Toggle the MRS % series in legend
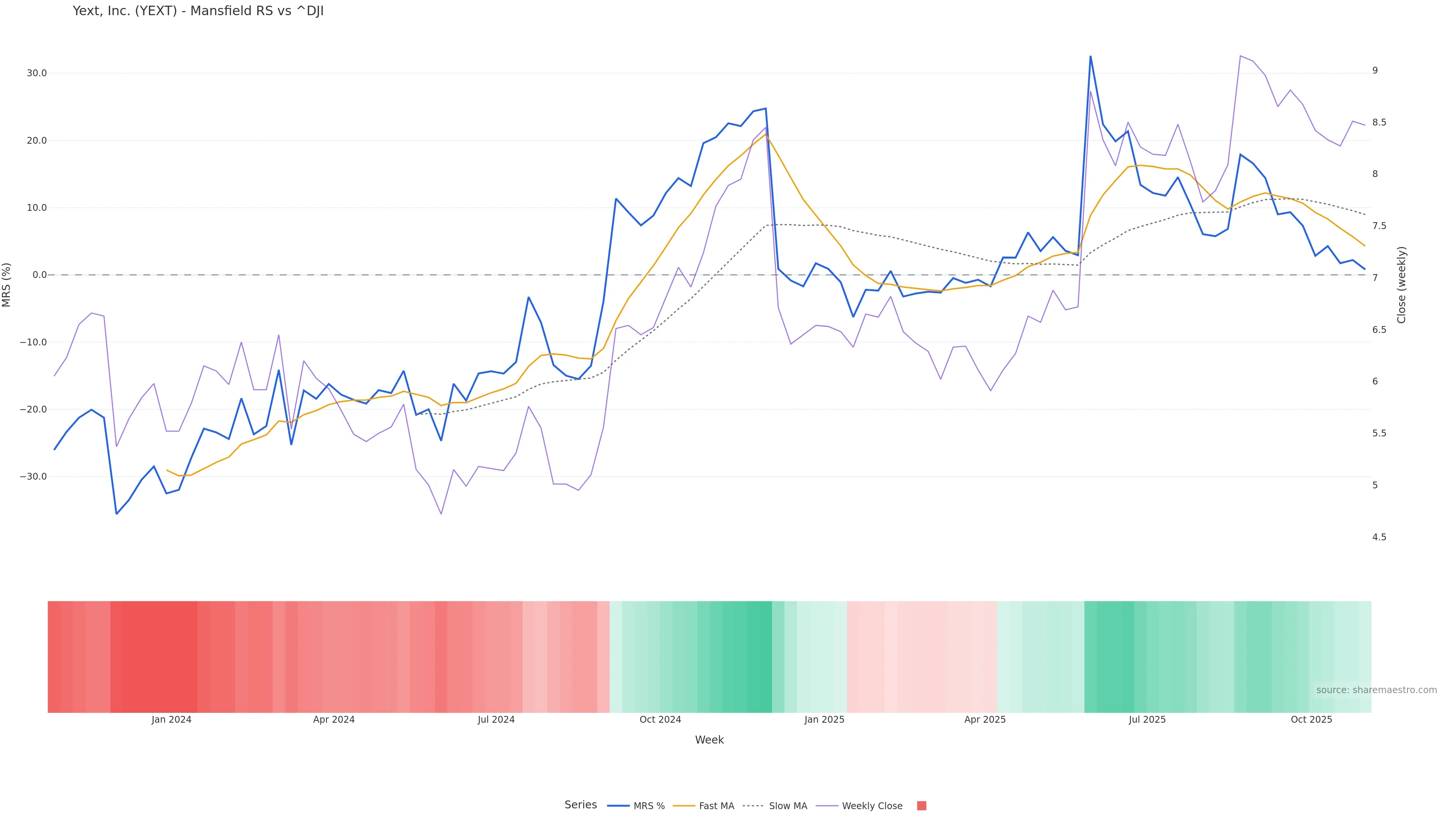1456x819 pixels. click(x=648, y=806)
